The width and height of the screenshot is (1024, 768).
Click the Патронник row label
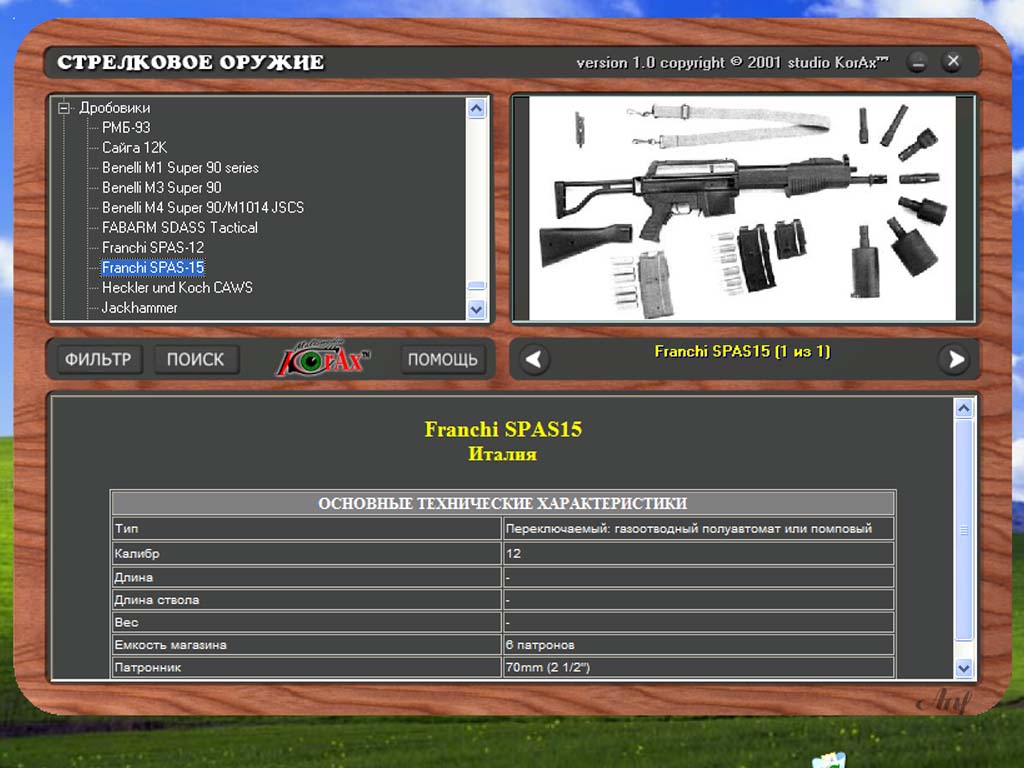click(x=148, y=667)
